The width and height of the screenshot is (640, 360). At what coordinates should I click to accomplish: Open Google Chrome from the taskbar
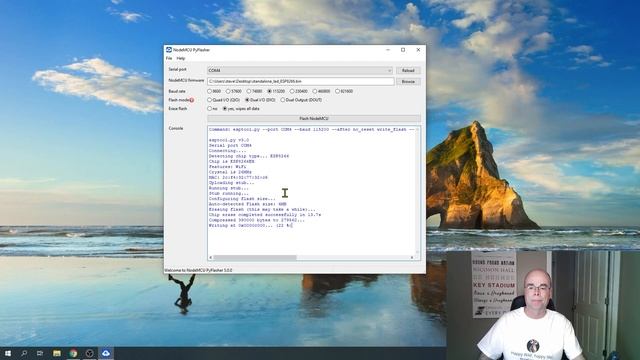coord(73,353)
